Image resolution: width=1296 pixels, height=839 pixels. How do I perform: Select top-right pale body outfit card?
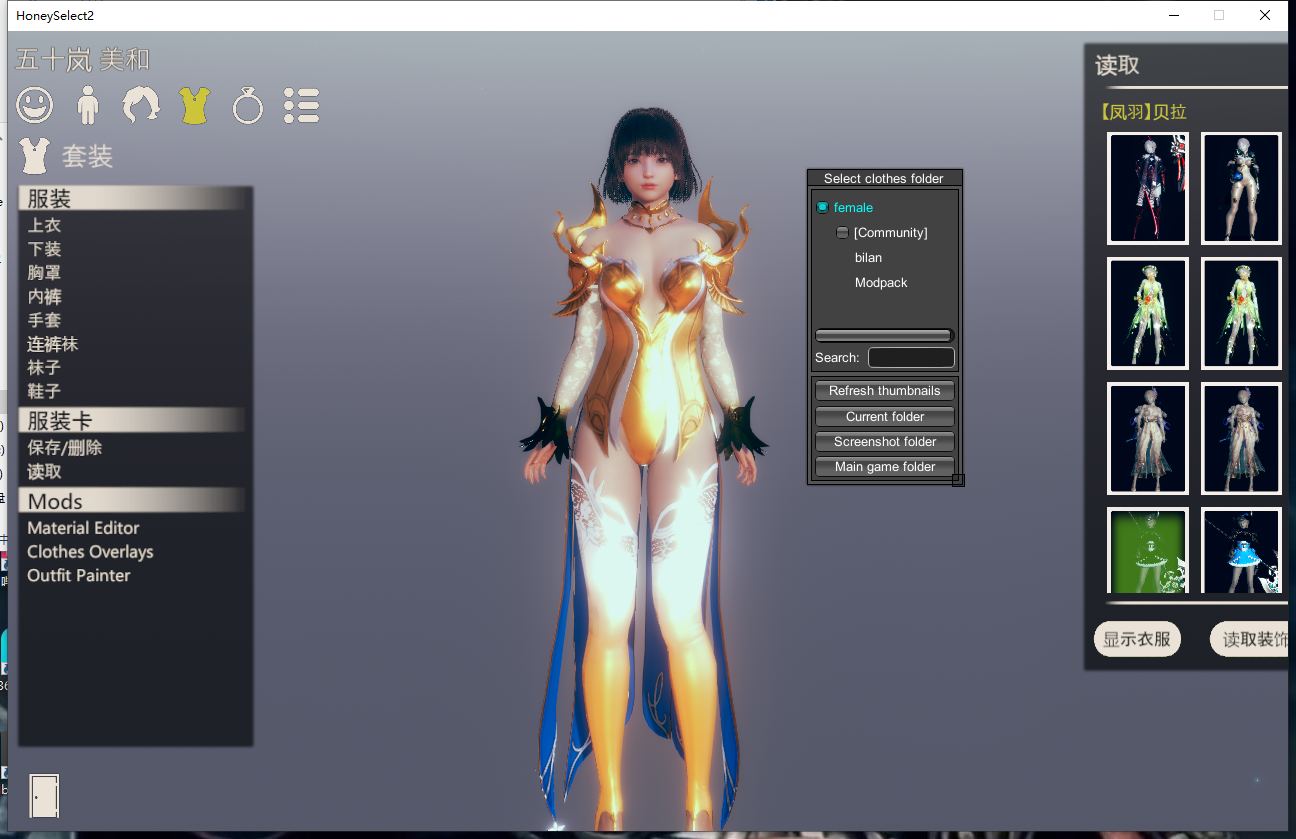(x=1241, y=188)
